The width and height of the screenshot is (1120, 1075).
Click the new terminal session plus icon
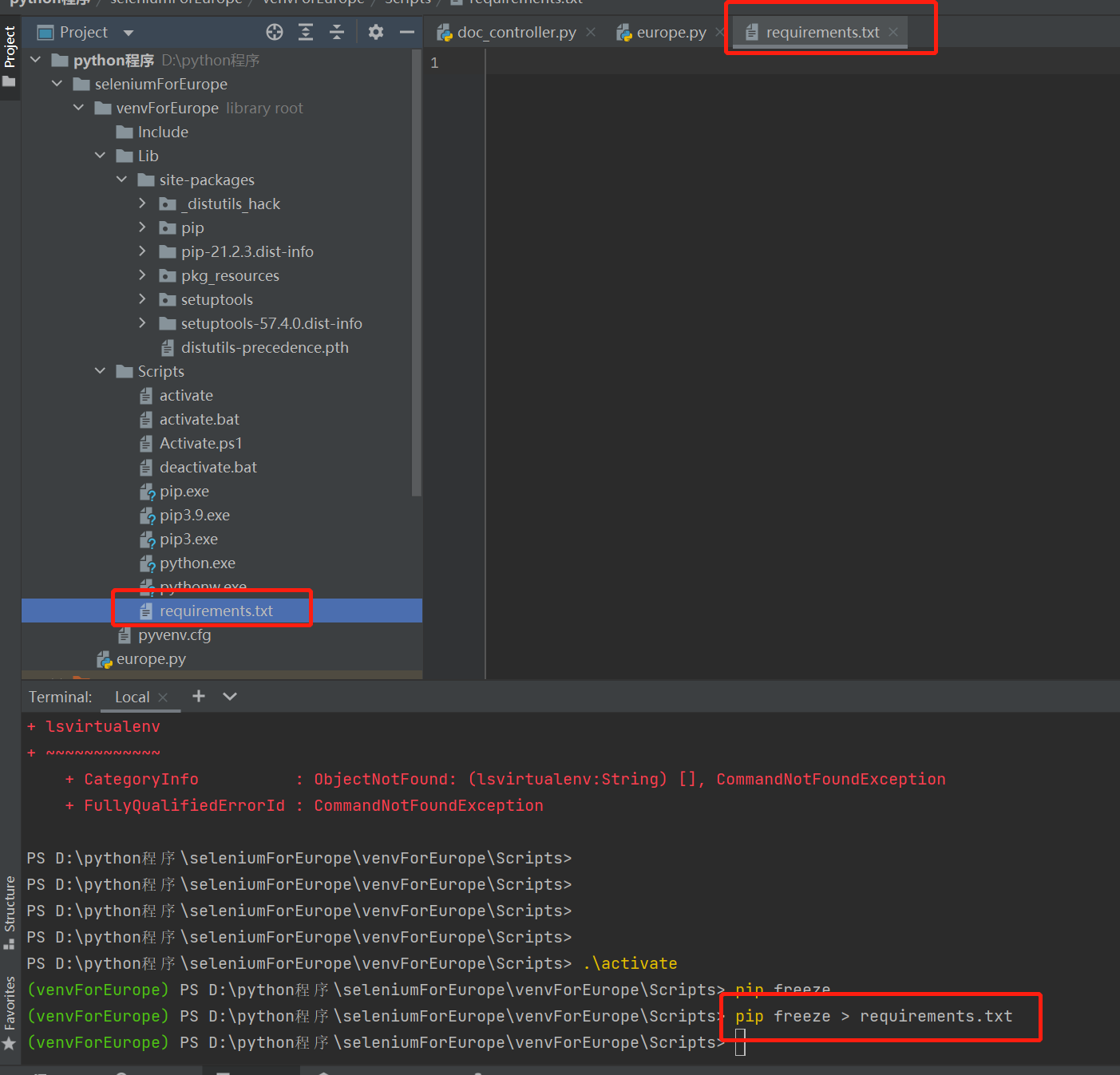198,696
